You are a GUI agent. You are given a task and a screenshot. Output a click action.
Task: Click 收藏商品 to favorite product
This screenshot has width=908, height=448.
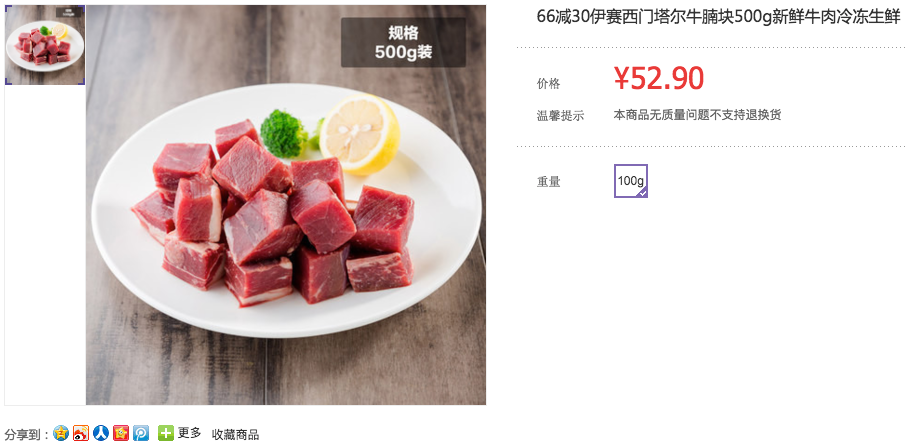pos(235,435)
